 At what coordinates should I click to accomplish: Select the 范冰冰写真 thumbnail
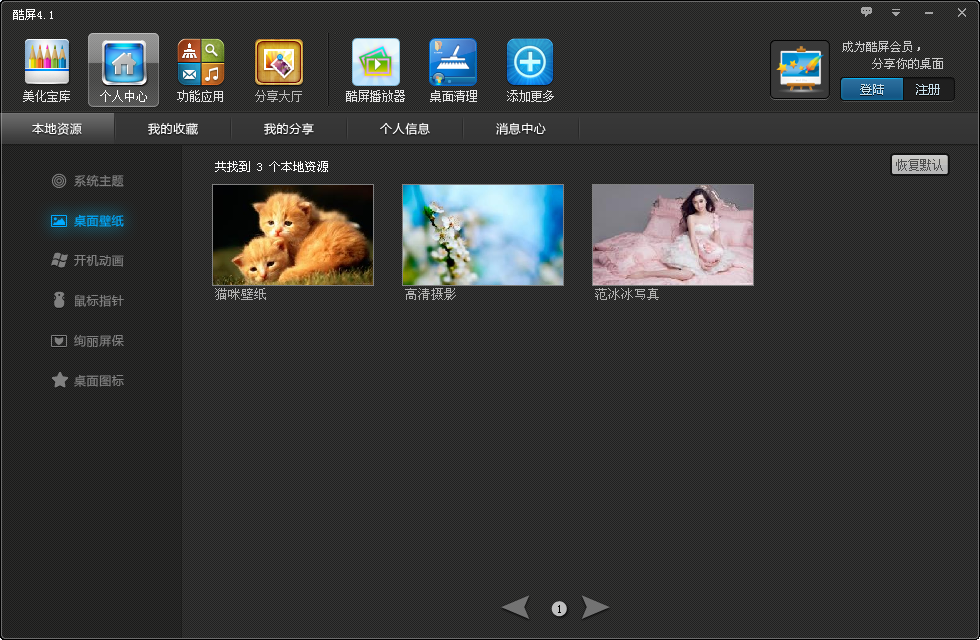click(673, 235)
